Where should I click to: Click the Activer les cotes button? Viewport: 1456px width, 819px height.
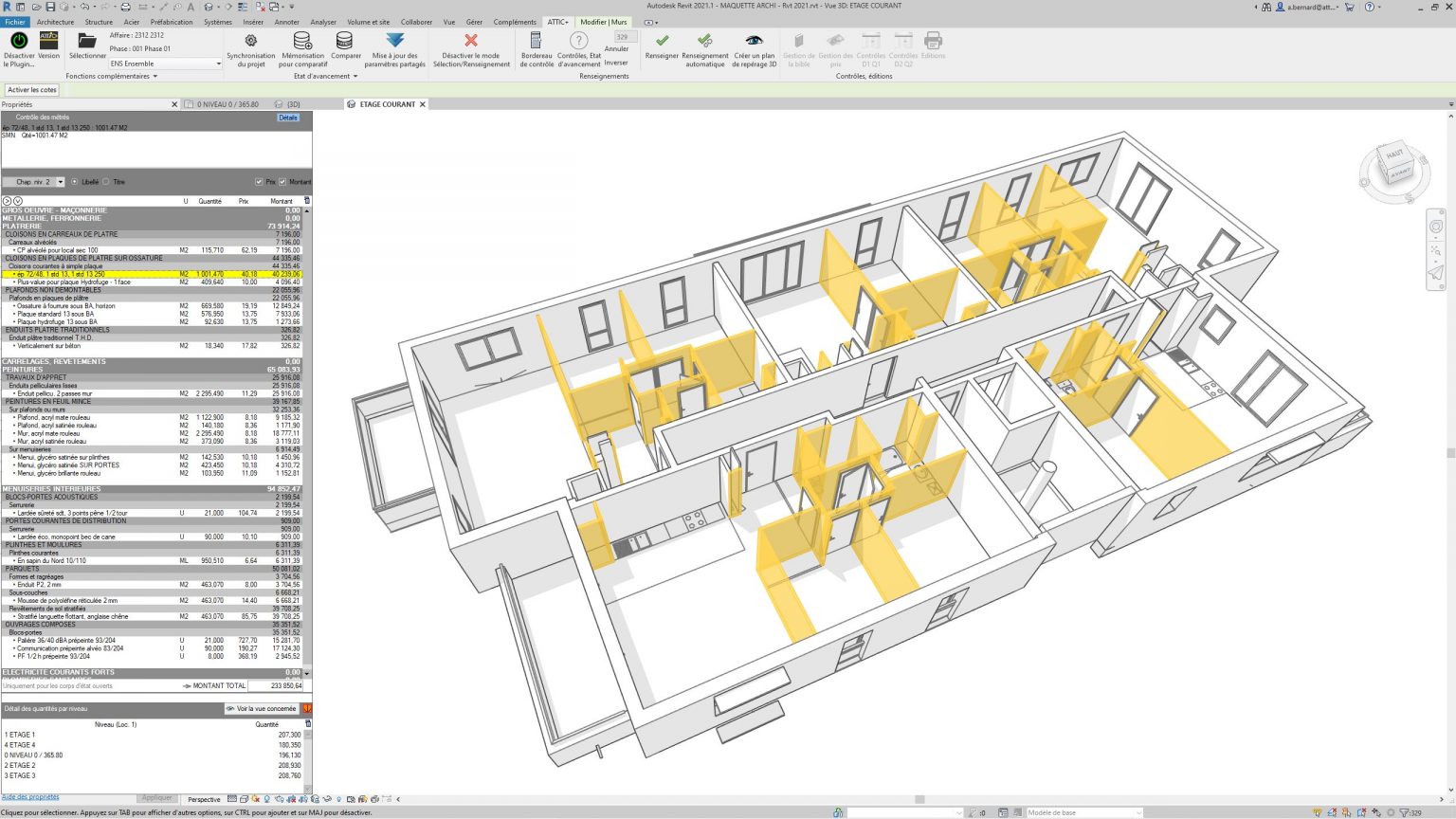[x=31, y=88]
